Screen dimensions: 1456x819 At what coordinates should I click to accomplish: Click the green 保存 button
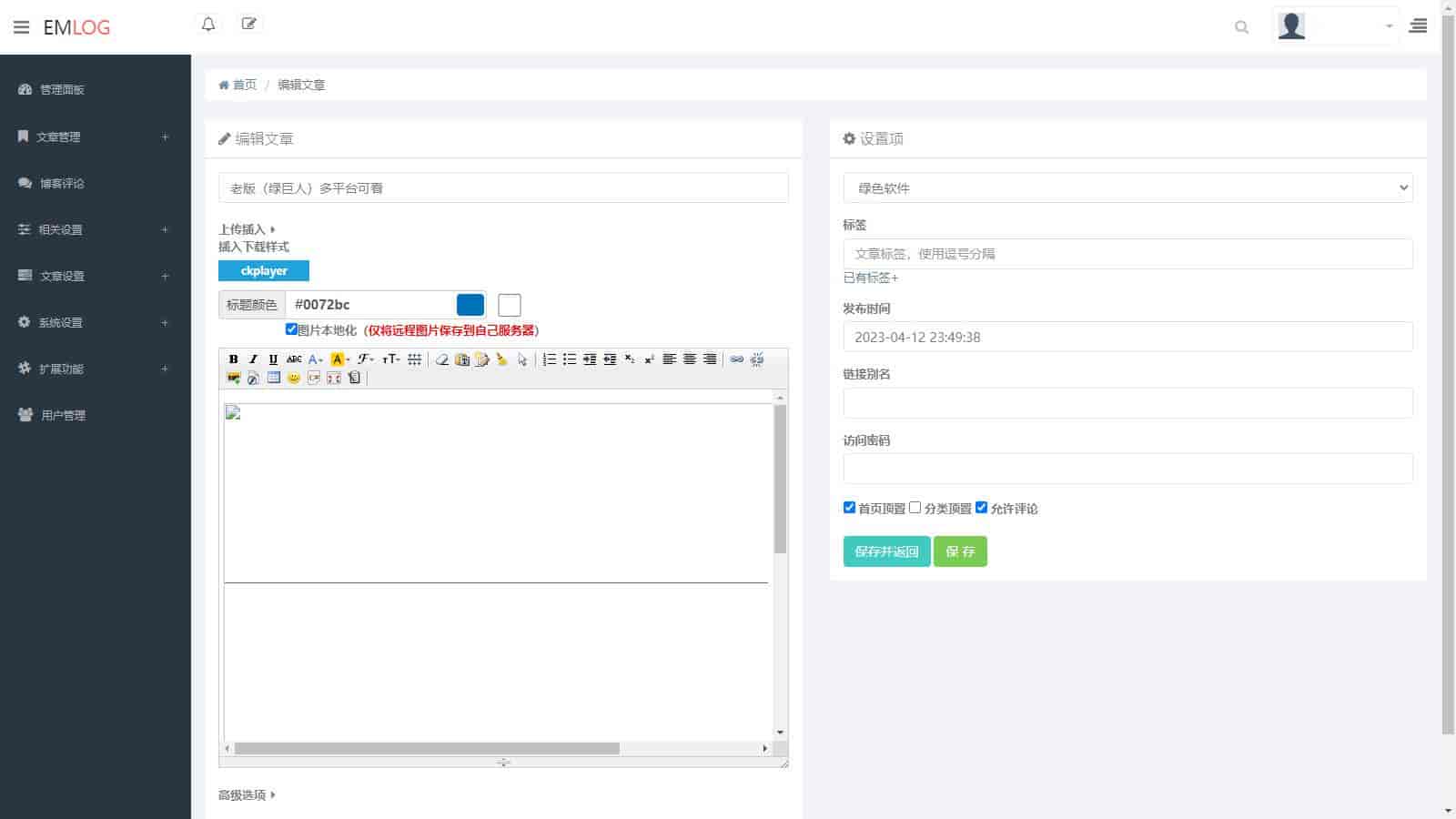click(960, 551)
